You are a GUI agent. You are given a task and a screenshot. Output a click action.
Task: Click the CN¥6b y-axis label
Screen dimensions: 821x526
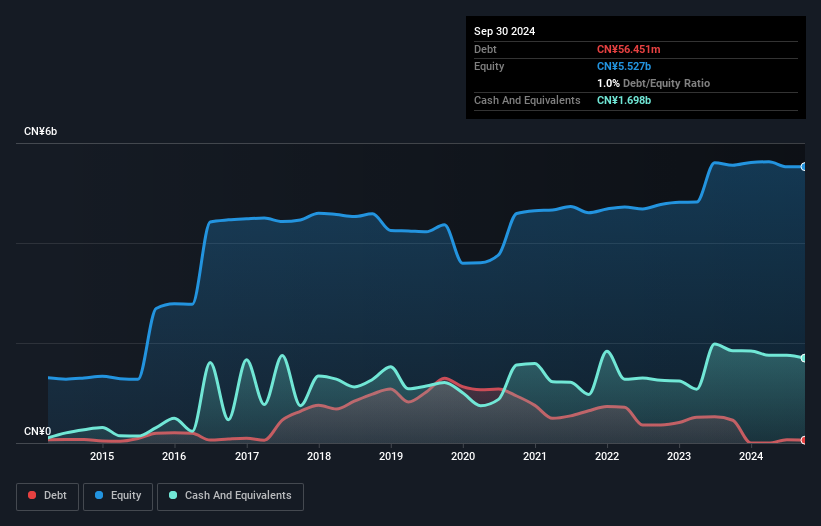pos(40,131)
